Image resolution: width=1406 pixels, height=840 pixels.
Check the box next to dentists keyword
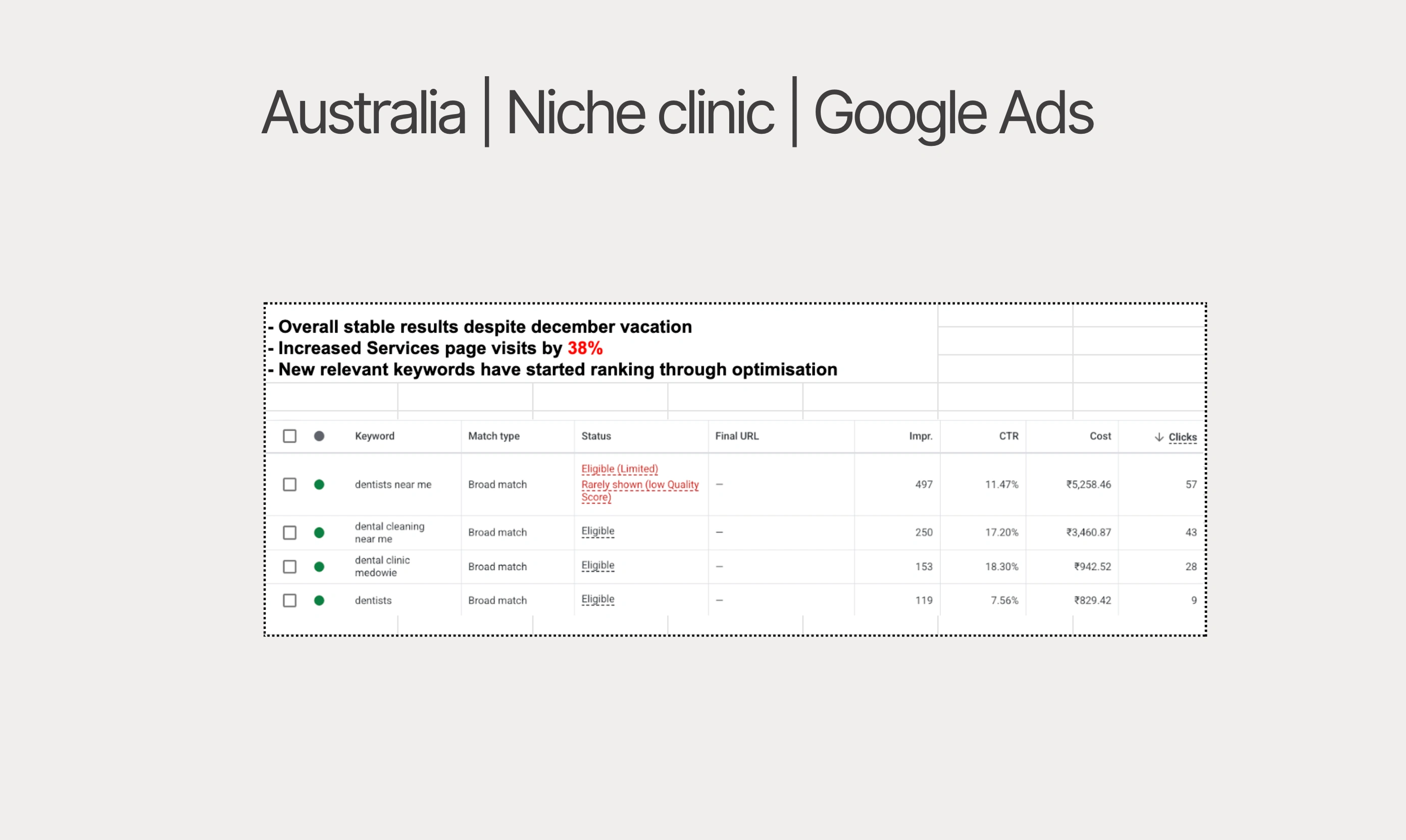point(289,601)
